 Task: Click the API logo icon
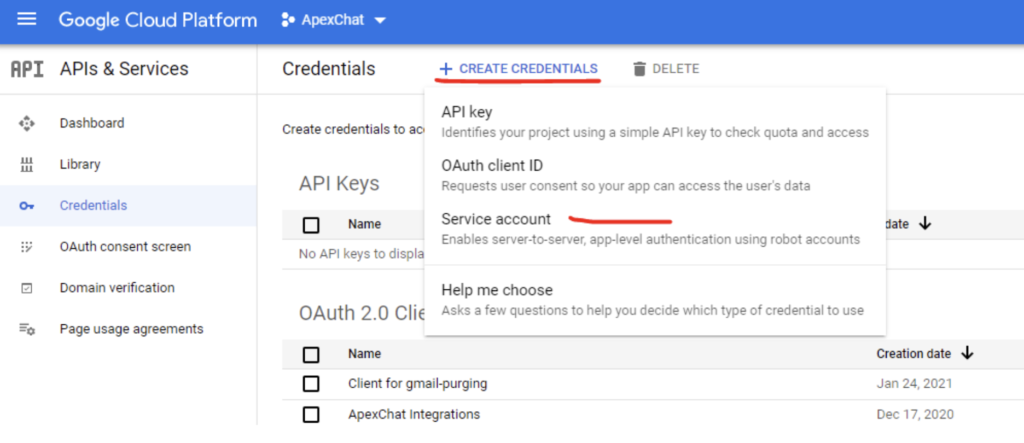[27, 69]
